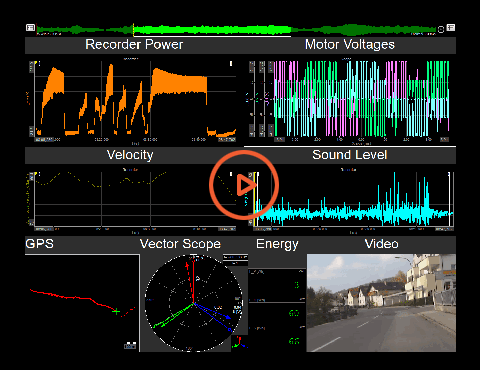Image resolution: width=480 pixels, height=370 pixels.
Task: Play the video with the orange play button
Action: [x=244, y=185]
